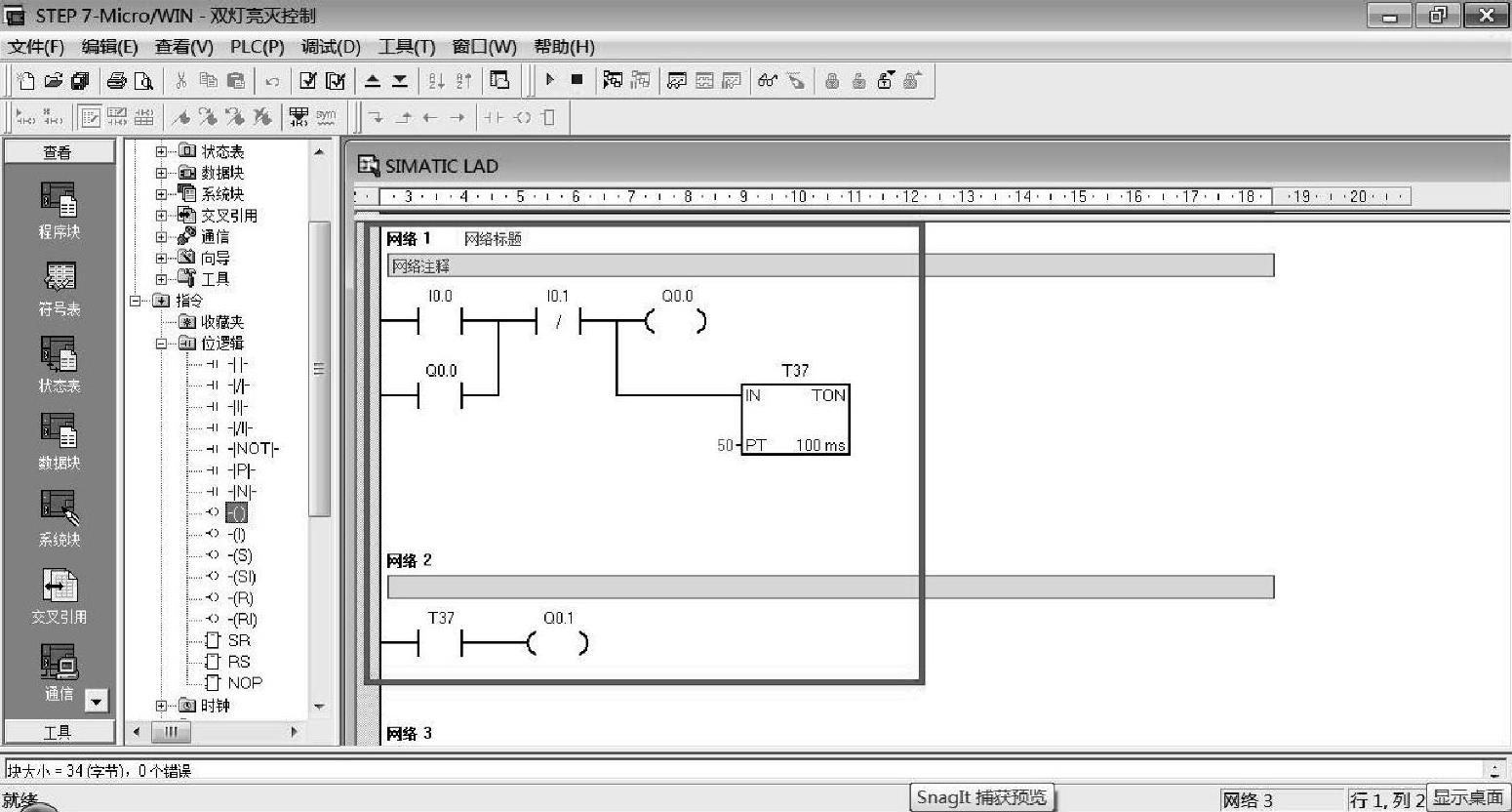
Task: Click the 显示桌面 button
Action: 1468,797
